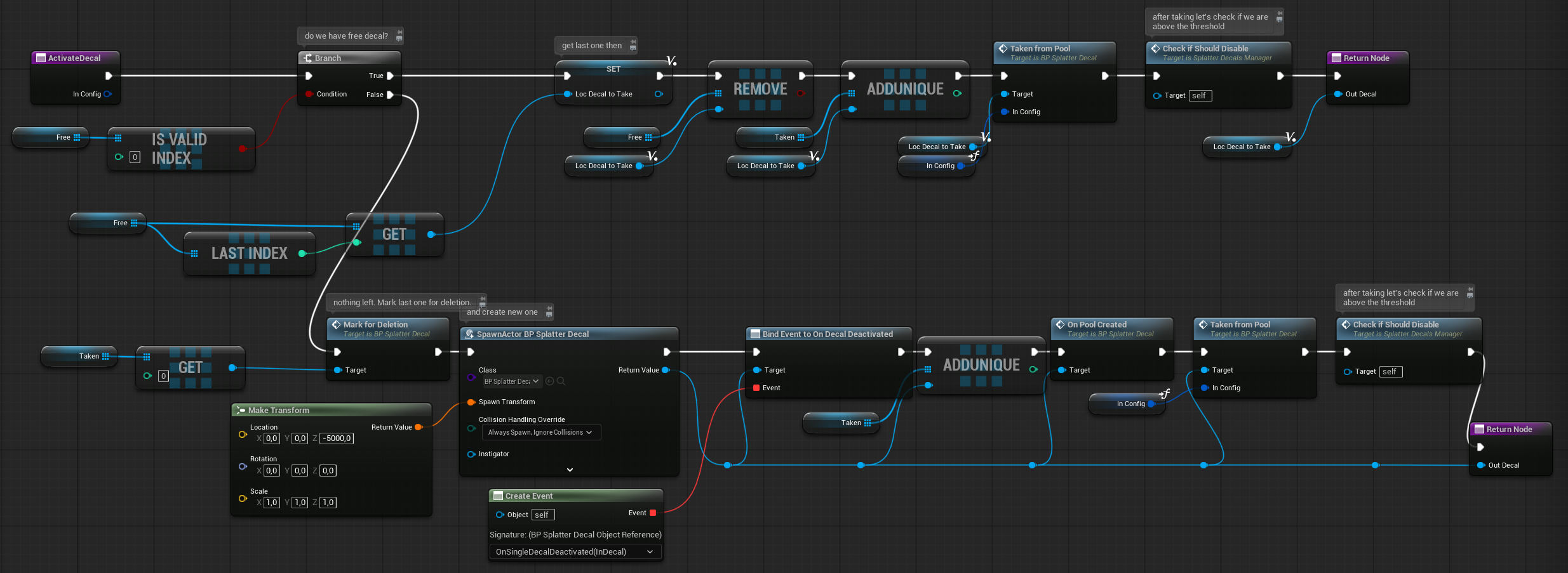Viewport: 1568px width, 573px height.
Task: Expand the SpawnActor node's advanced pins chevron
Action: 570,470
